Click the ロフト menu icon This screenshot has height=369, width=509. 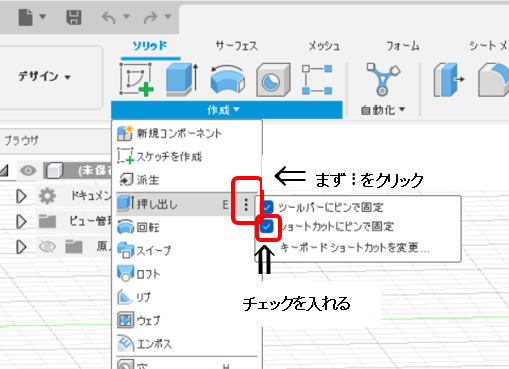coord(125,273)
